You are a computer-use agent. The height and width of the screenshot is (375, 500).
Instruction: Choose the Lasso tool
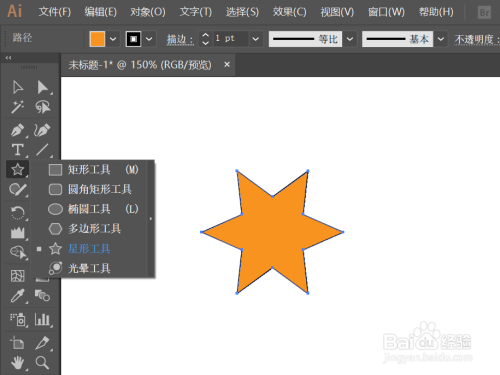click(x=43, y=107)
